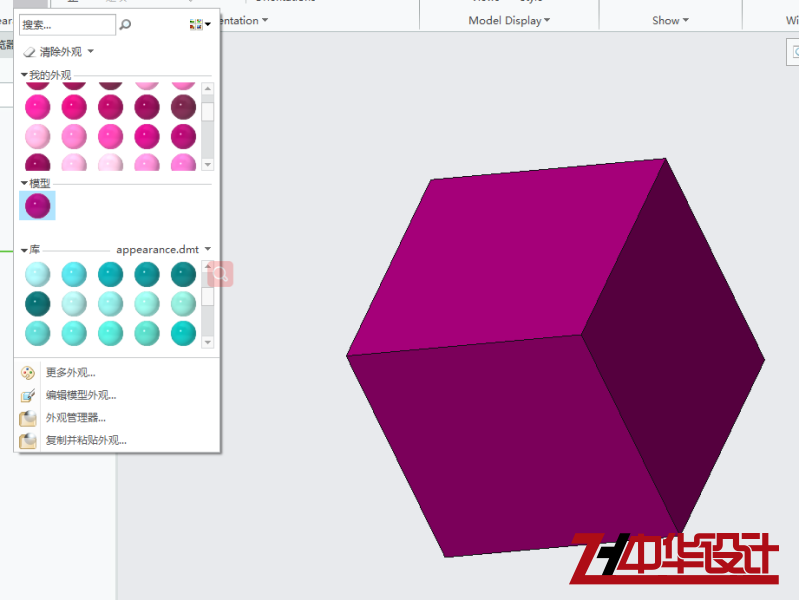The image size is (799, 600).
Task: Choose the 编辑模型外观... menu entry
Action: (81, 395)
